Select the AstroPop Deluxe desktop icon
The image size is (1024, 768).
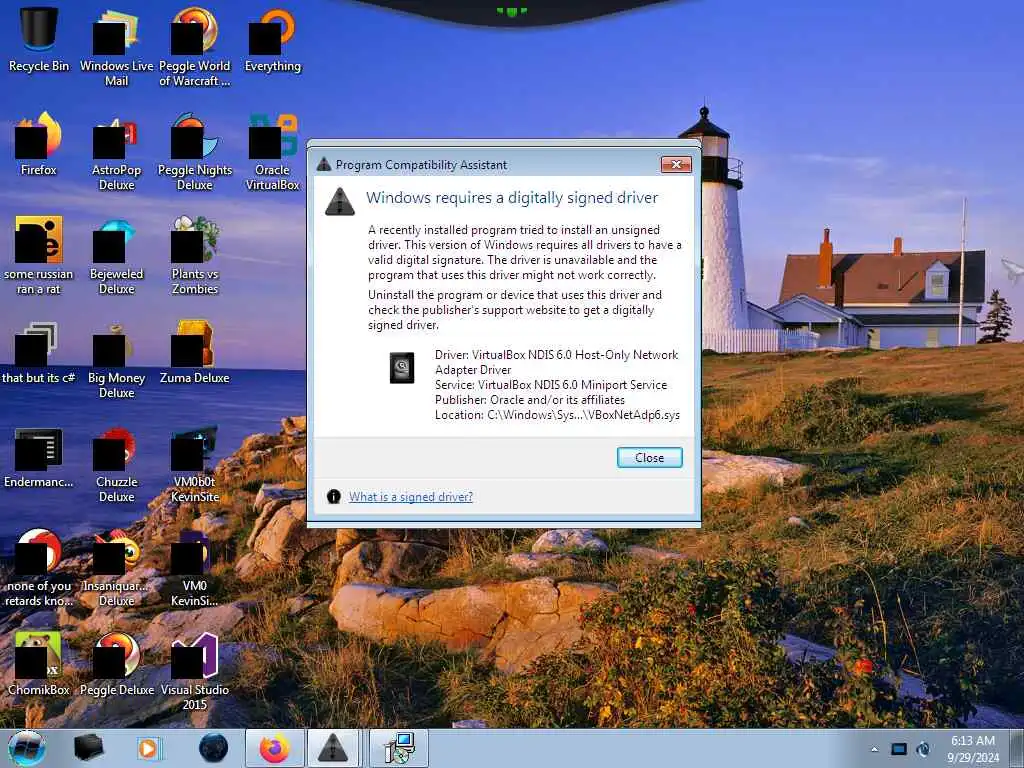(x=116, y=152)
